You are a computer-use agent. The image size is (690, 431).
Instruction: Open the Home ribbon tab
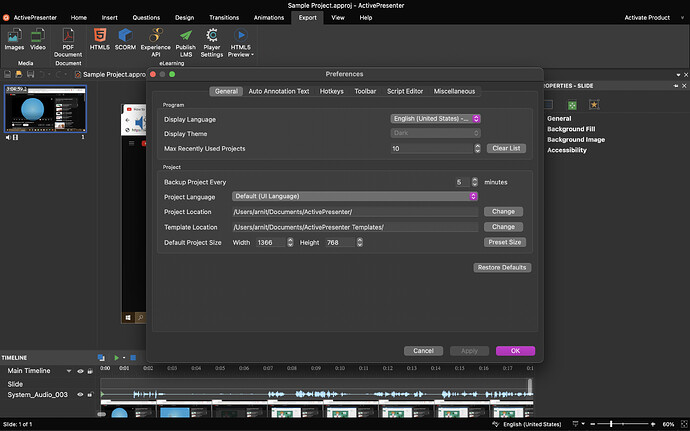[79, 18]
